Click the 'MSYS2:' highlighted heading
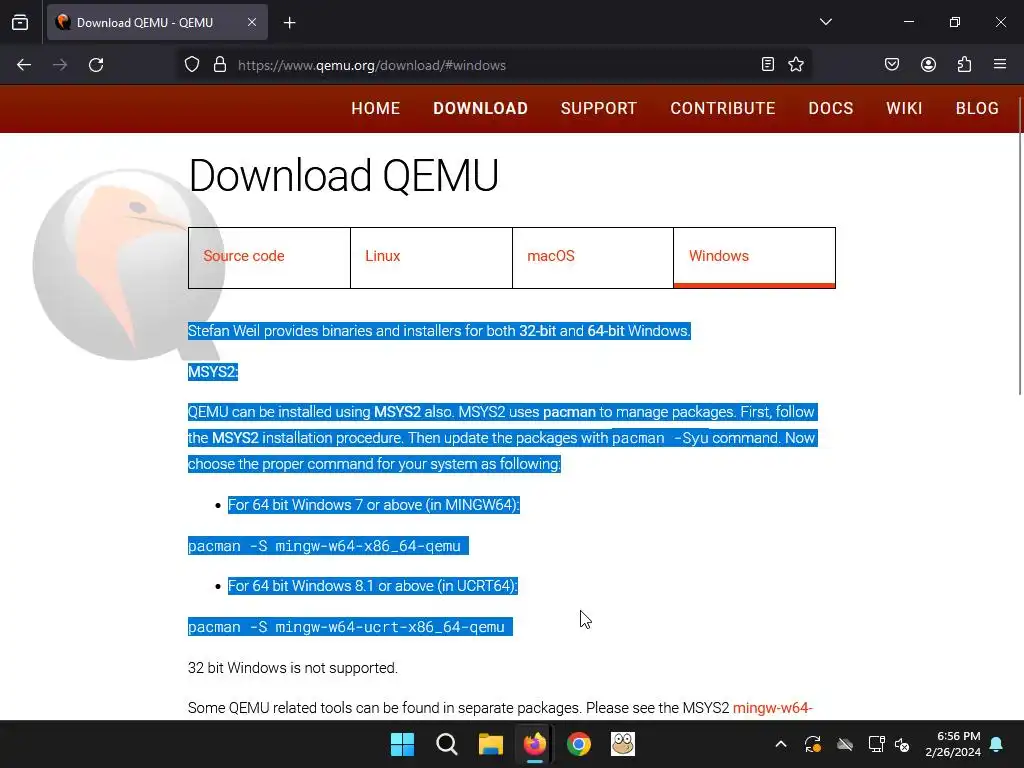This screenshot has width=1024, height=768. tap(213, 372)
